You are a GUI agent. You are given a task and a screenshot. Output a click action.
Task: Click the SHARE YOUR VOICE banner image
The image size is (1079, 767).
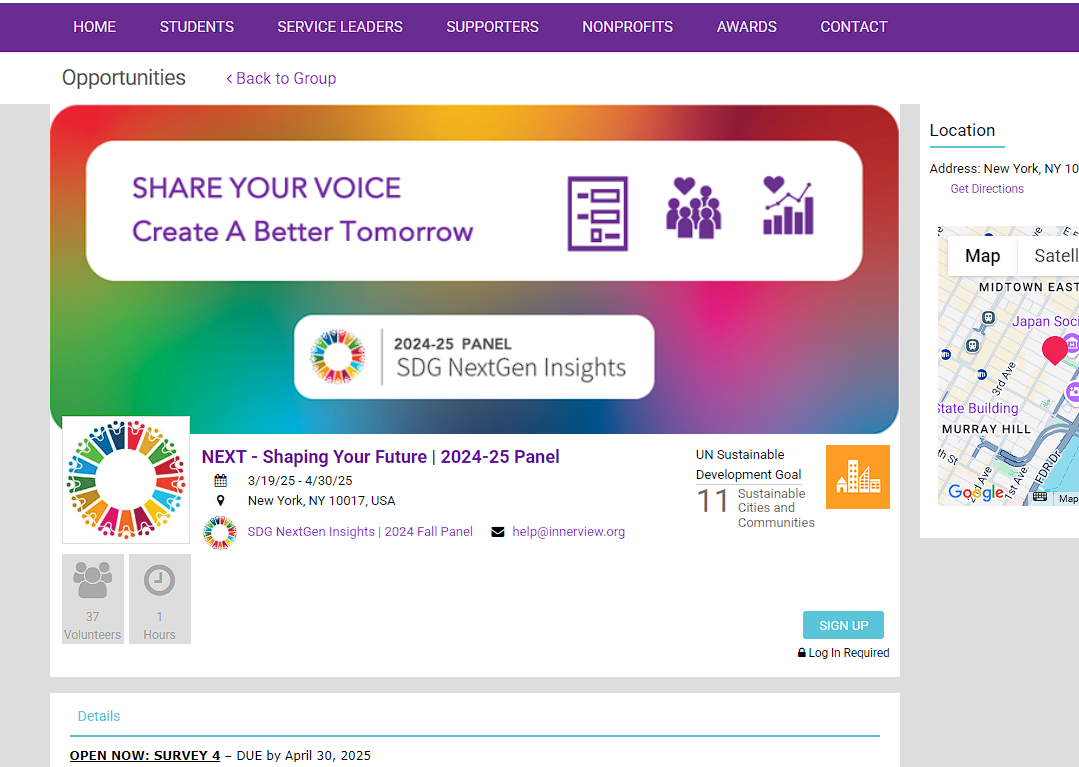click(x=474, y=269)
